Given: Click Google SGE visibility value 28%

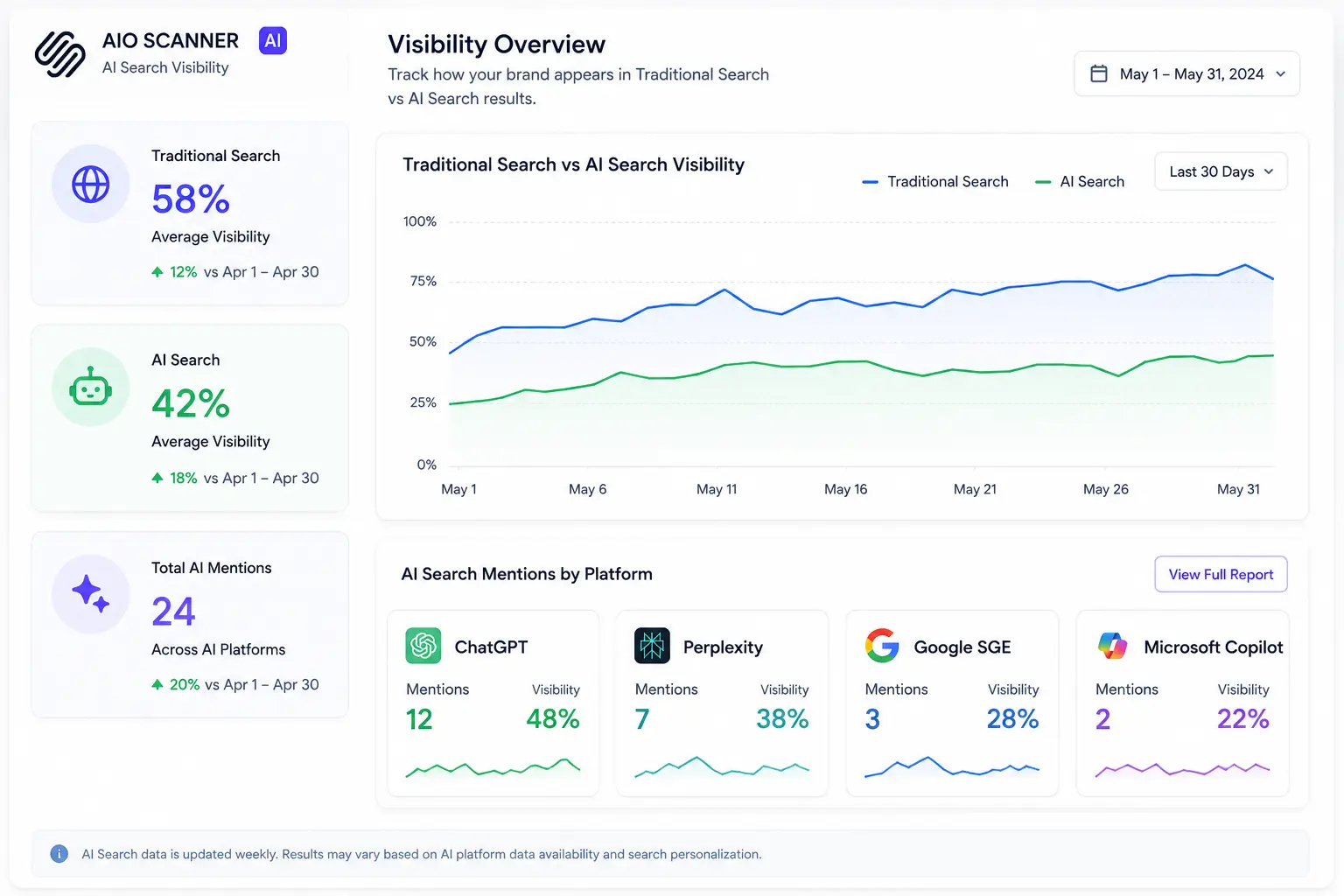Looking at the screenshot, I should tap(1012, 719).
